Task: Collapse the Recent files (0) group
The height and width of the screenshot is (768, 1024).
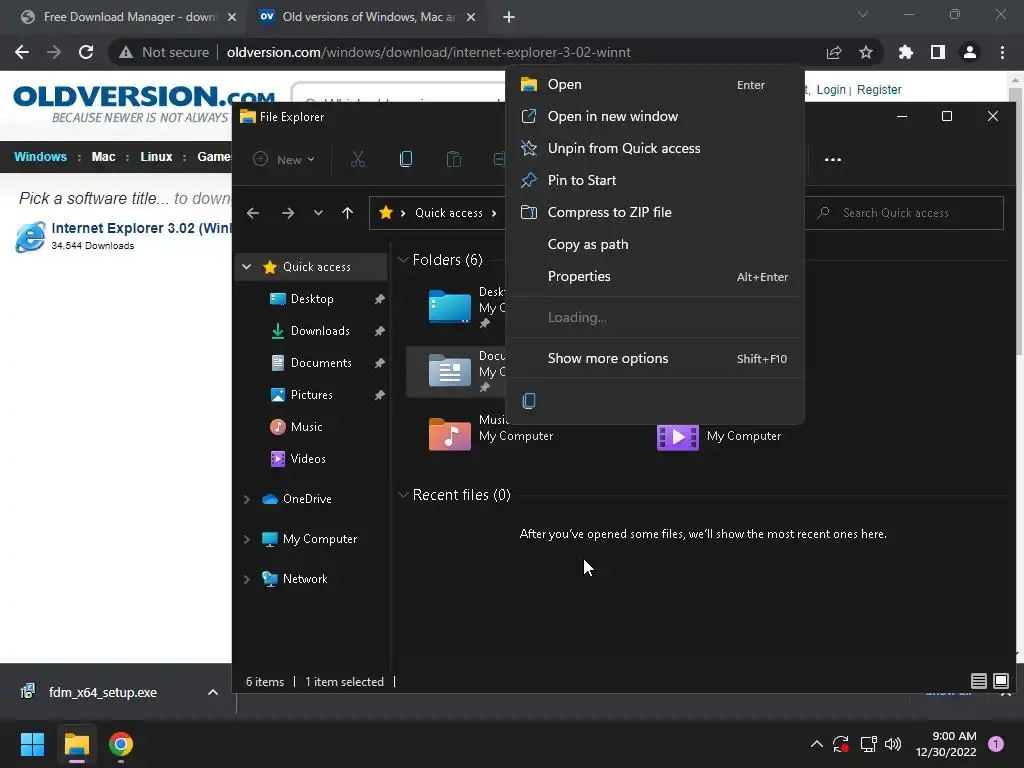Action: coord(403,494)
